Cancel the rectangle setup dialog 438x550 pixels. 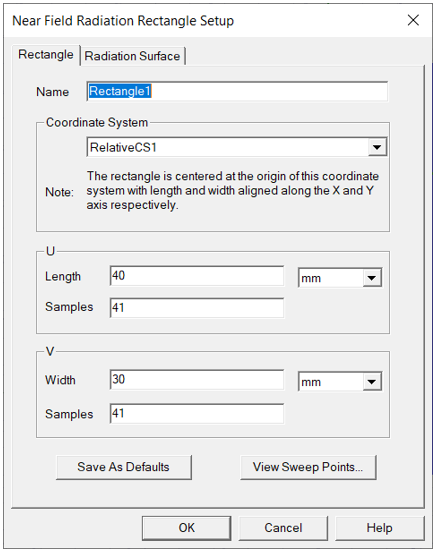tap(283, 528)
